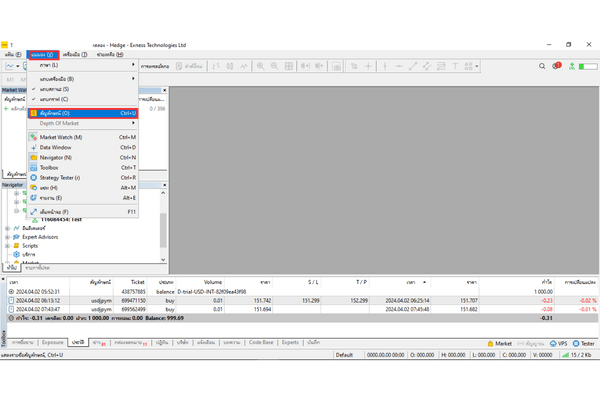The width and height of the screenshot is (600, 400).
Task: Click the Toolbox entry icon
Action: (33, 167)
